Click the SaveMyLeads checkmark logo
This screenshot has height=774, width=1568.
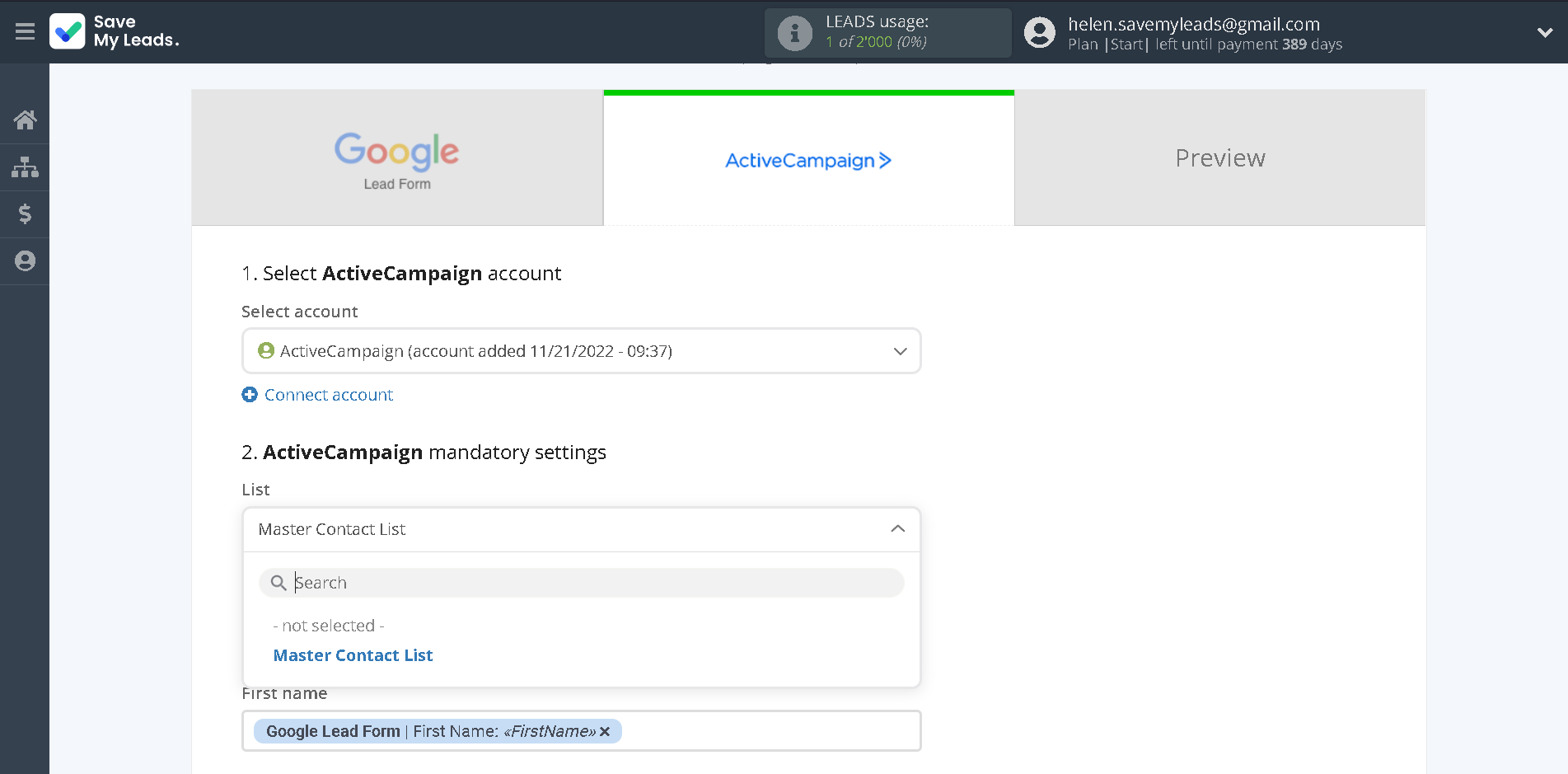coord(68,31)
